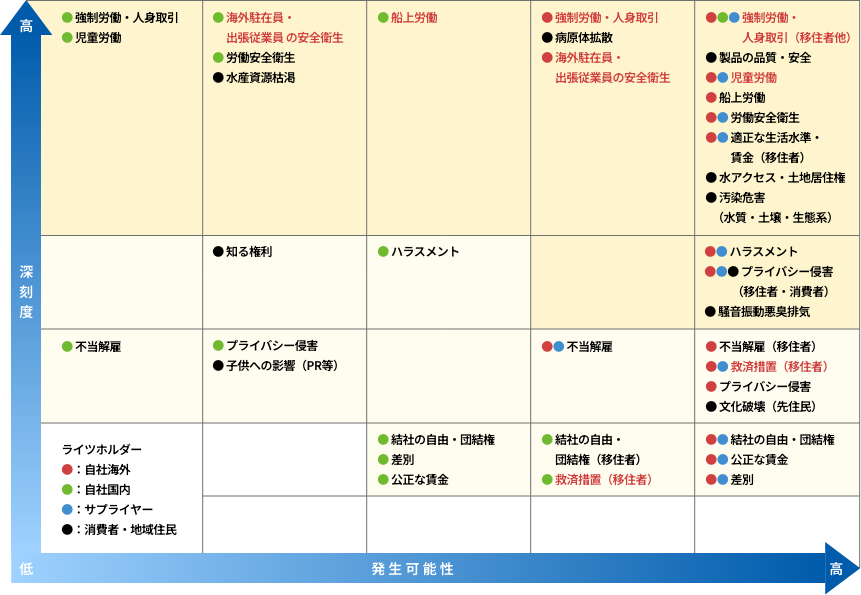Click the black dot beside 病原体拡散
The height and width of the screenshot is (595, 861).
pyautogui.click(x=547, y=38)
